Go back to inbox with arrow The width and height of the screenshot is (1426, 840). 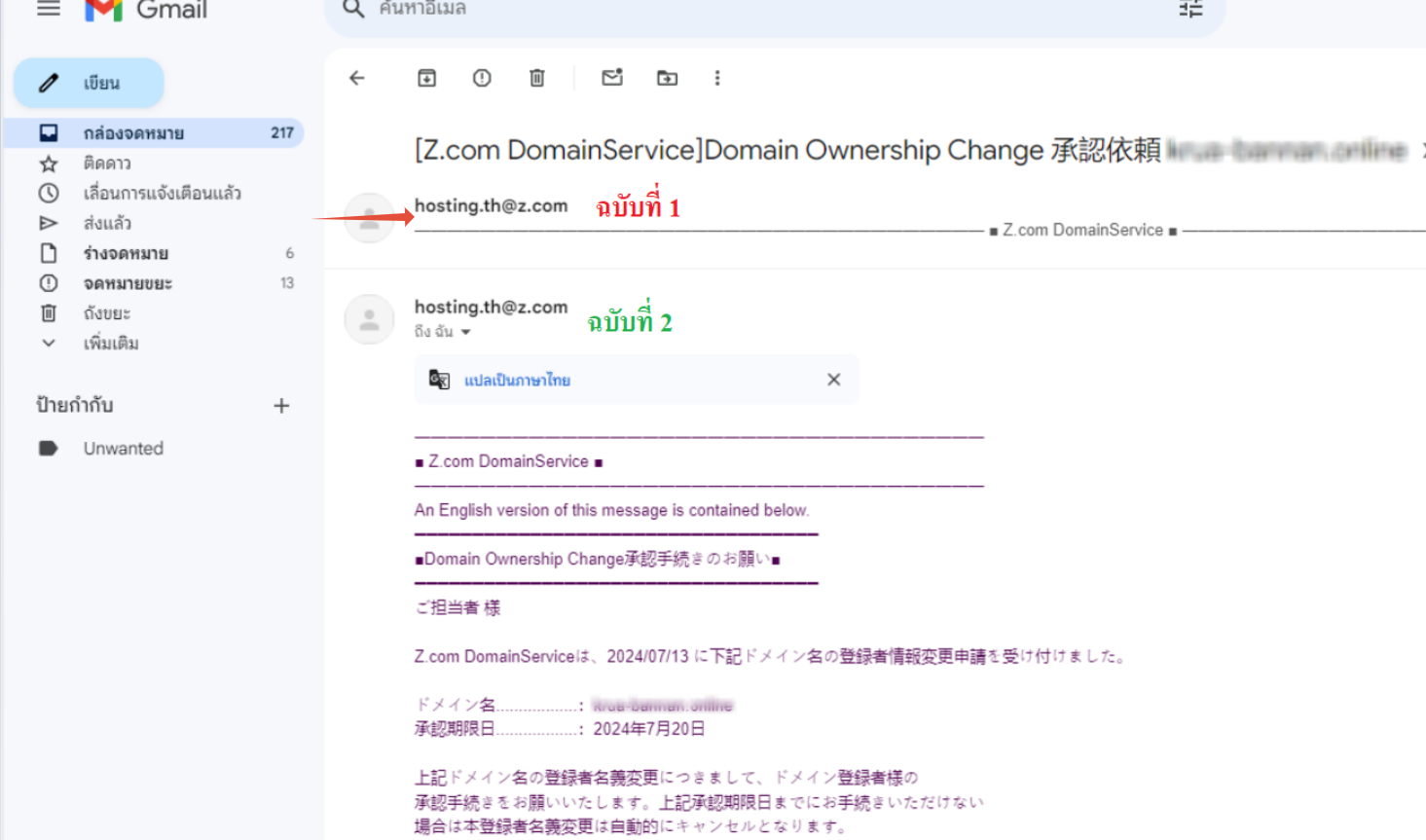(357, 78)
